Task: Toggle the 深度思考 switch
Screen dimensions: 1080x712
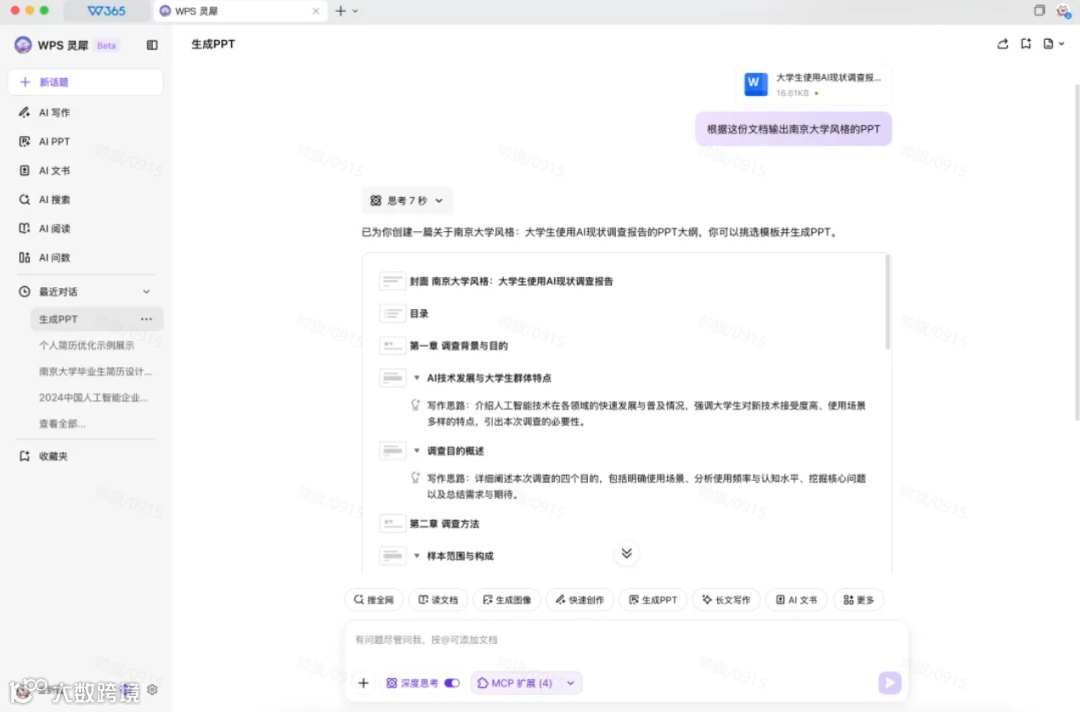Action: point(452,683)
